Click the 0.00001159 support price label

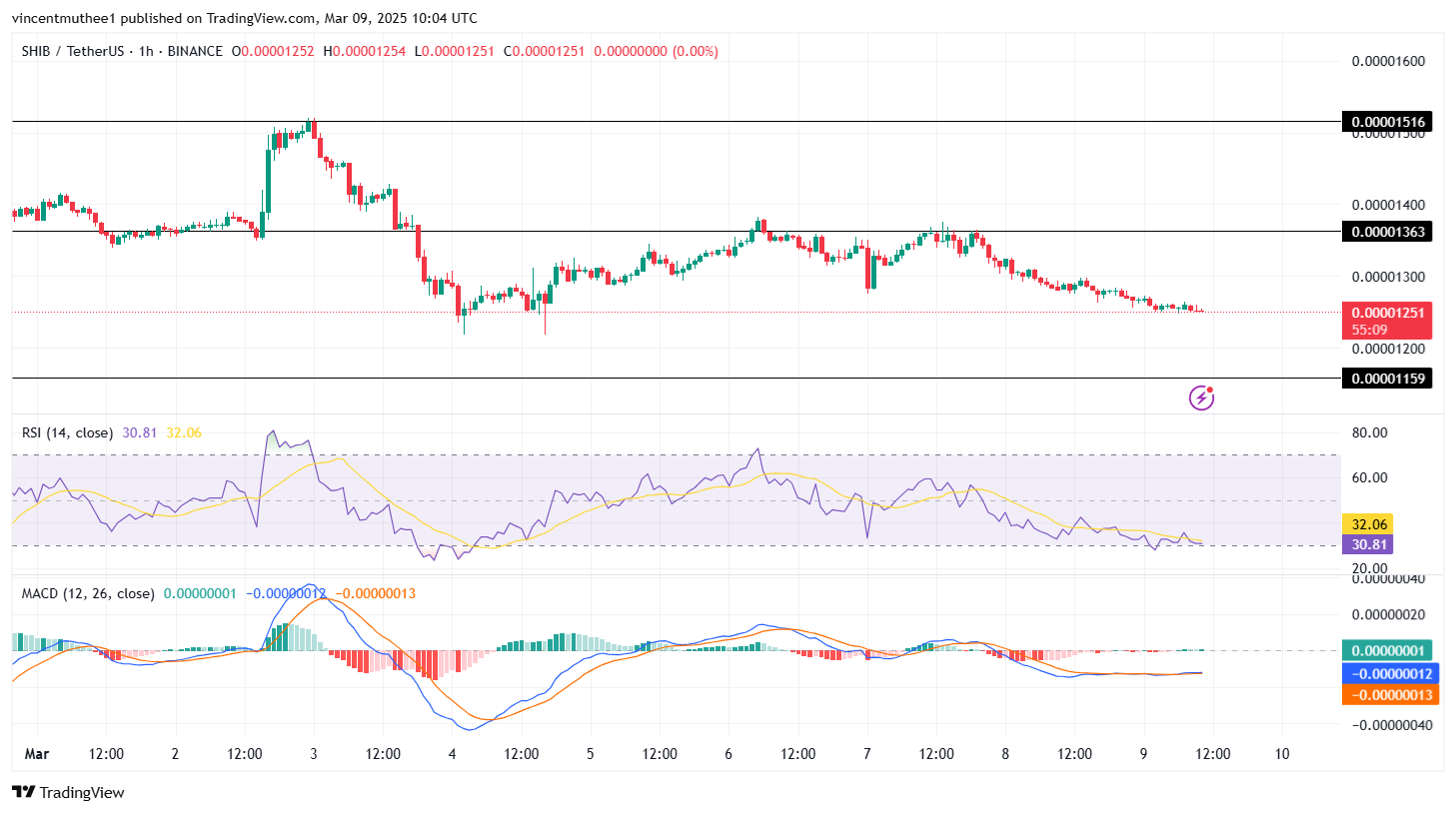coord(1388,379)
